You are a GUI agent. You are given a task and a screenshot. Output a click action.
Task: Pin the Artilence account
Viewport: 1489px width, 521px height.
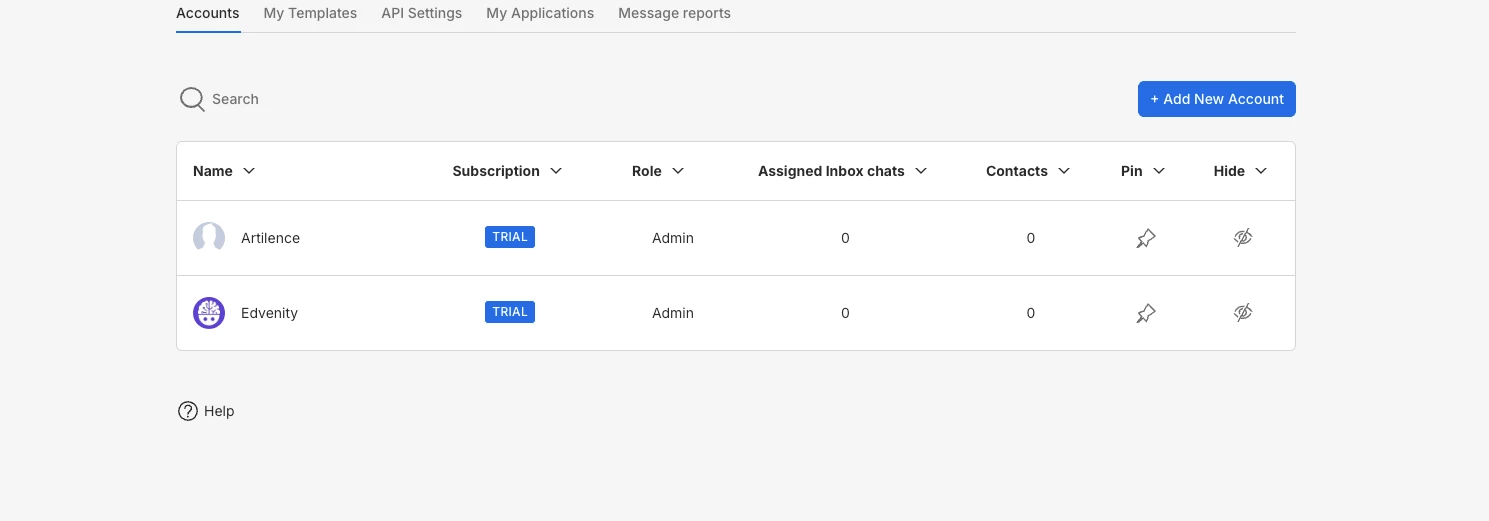pyautogui.click(x=1146, y=238)
